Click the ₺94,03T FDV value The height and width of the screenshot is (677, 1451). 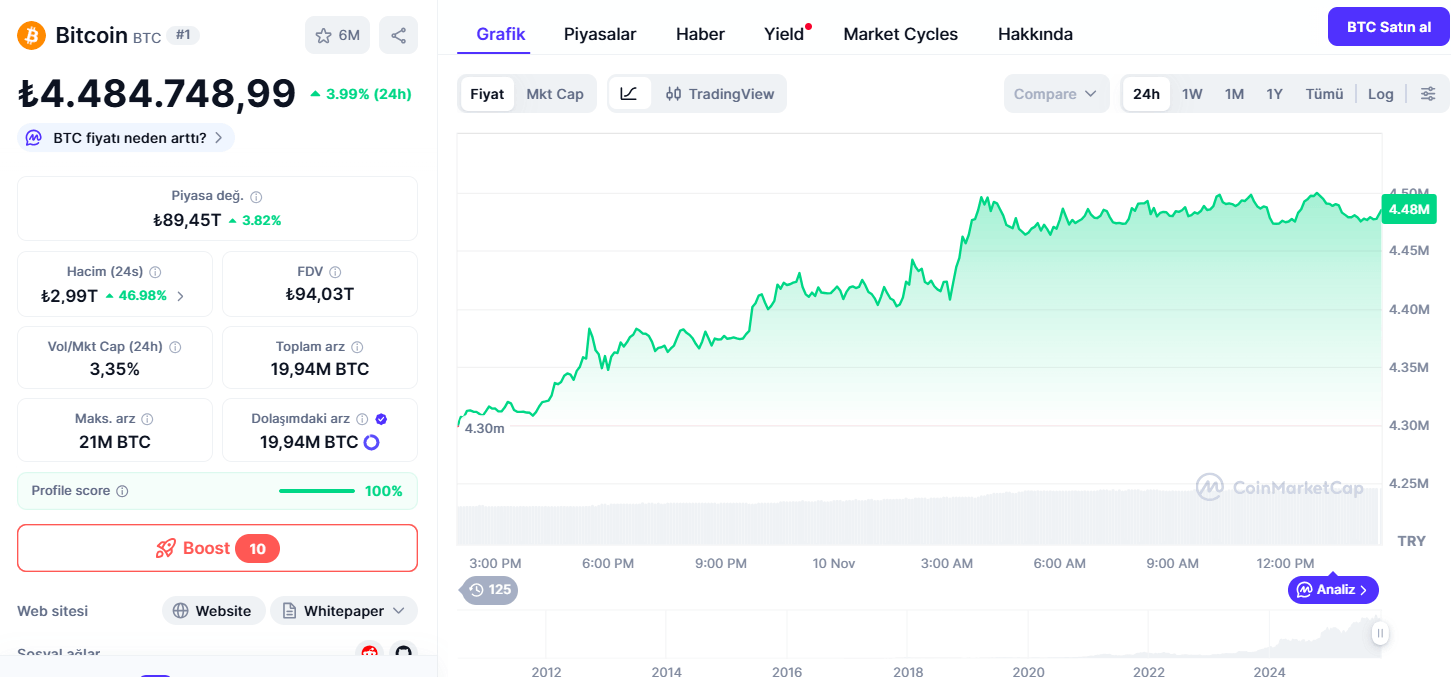pyautogui.click(x=320, y=294)
